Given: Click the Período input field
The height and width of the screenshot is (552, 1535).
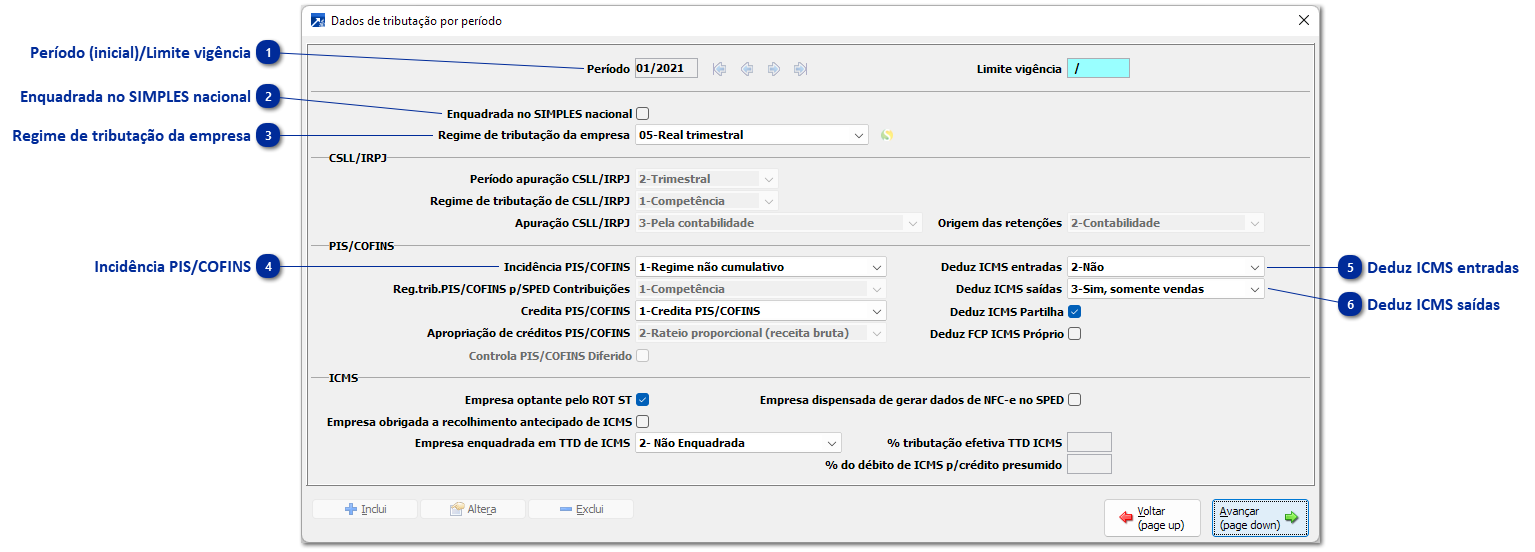Looking at the screenshot, I should (666, 69).
